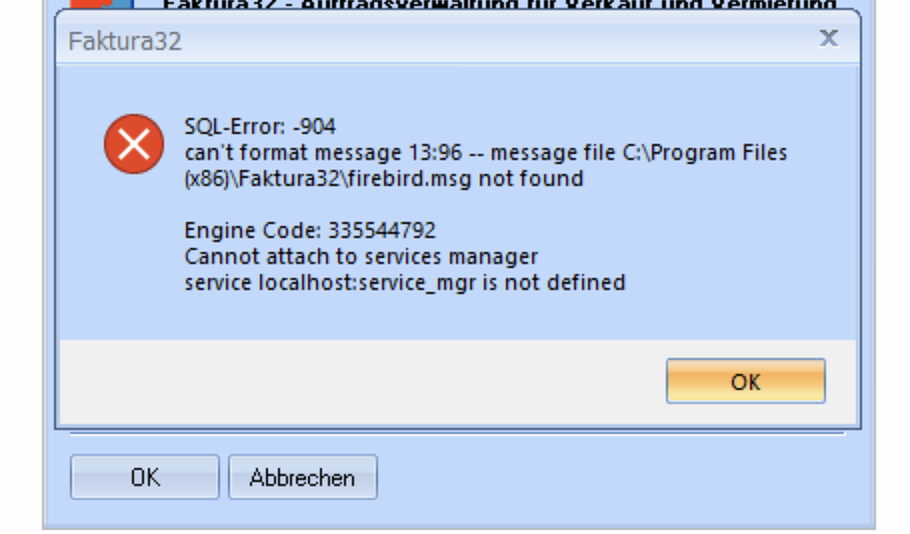Click the blank blue area below the error icon
Screen dimensions: 910x534
(134, 250)
